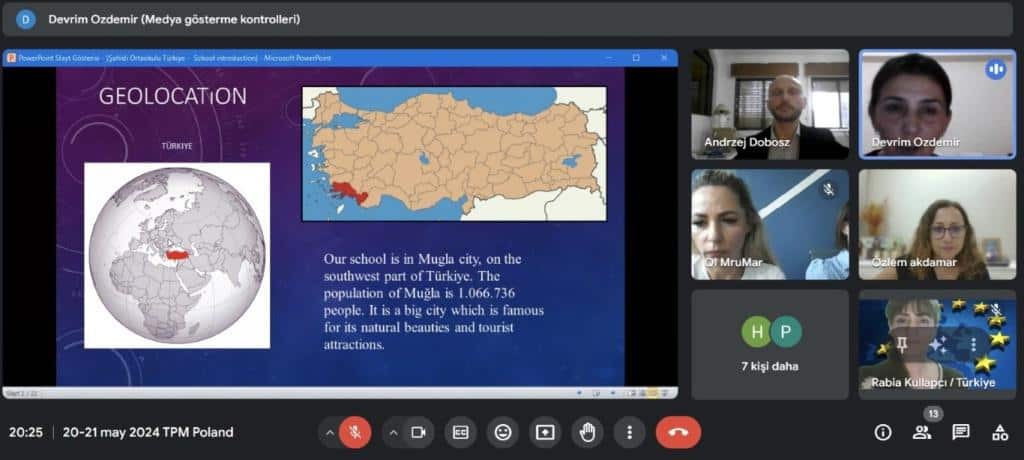Viewport: 1024px width, 460px height.
Task: Leave the call with the red hang-up button
Action: point(678,432)
